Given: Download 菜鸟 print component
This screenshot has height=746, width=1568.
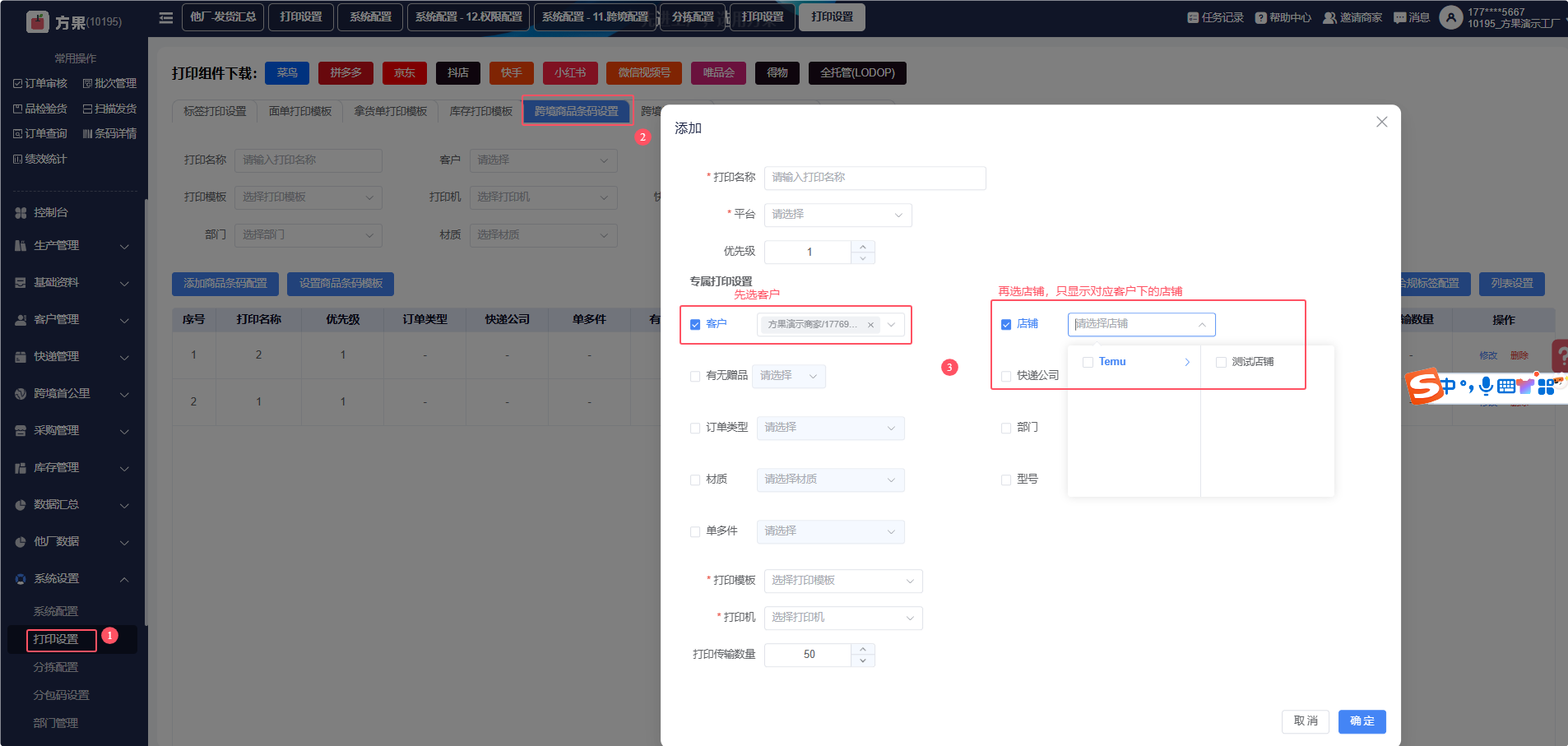Looking at the screenshot, I should pyautogui.click(x=287, y=73).
